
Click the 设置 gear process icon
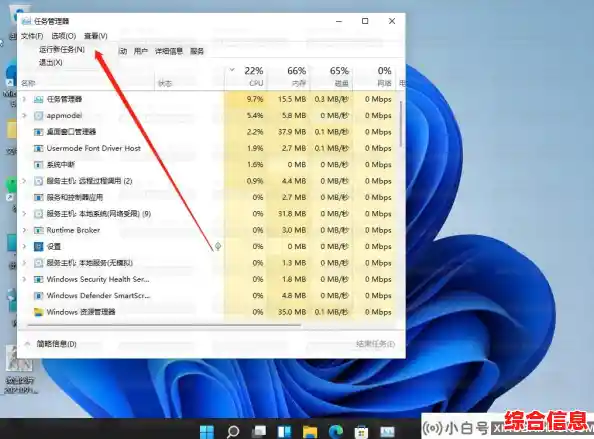(38, 247)
